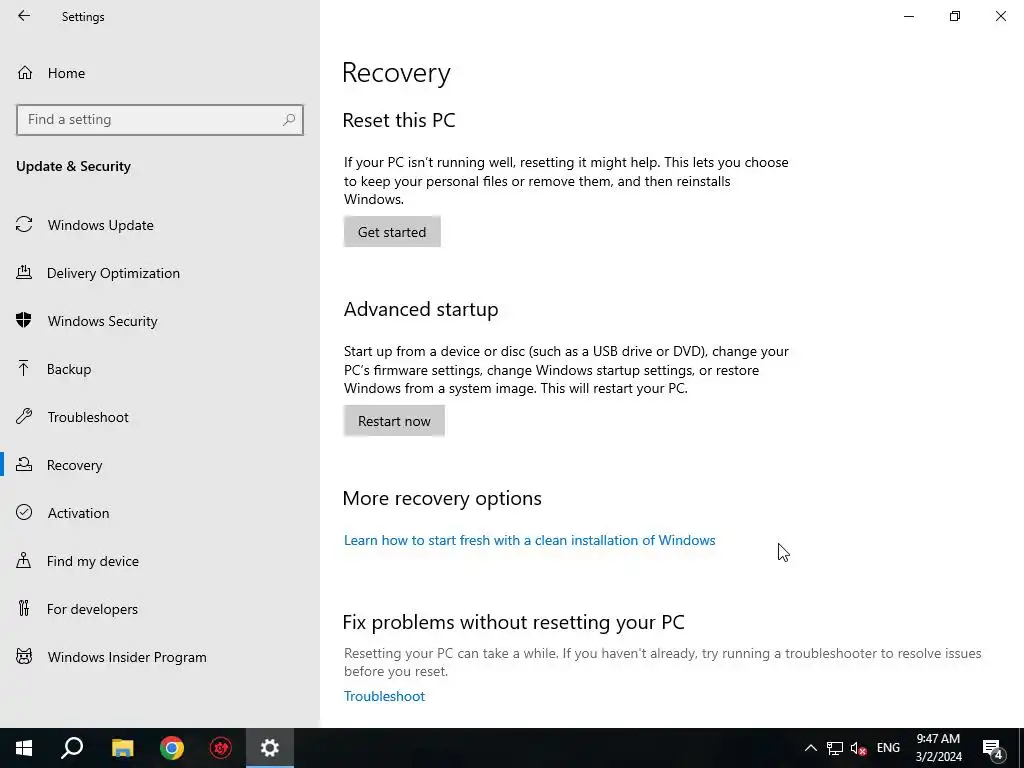The image size is (1024, 768).
Task: Launch Google Chrome from the taskbar
Action: pyautogui.click(x=172, y=748)
